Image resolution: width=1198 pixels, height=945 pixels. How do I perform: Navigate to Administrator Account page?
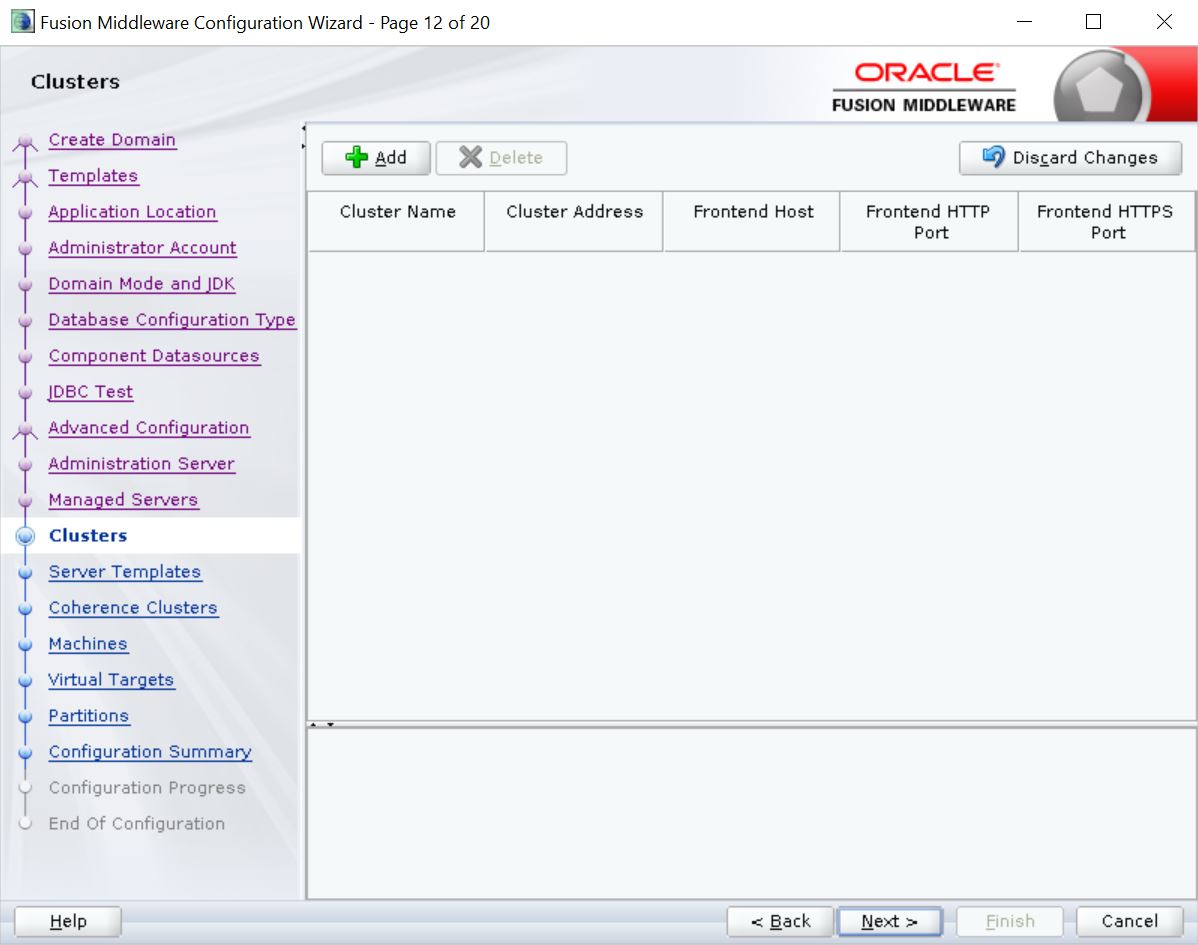pyautogui.click(x=142, y=248)
